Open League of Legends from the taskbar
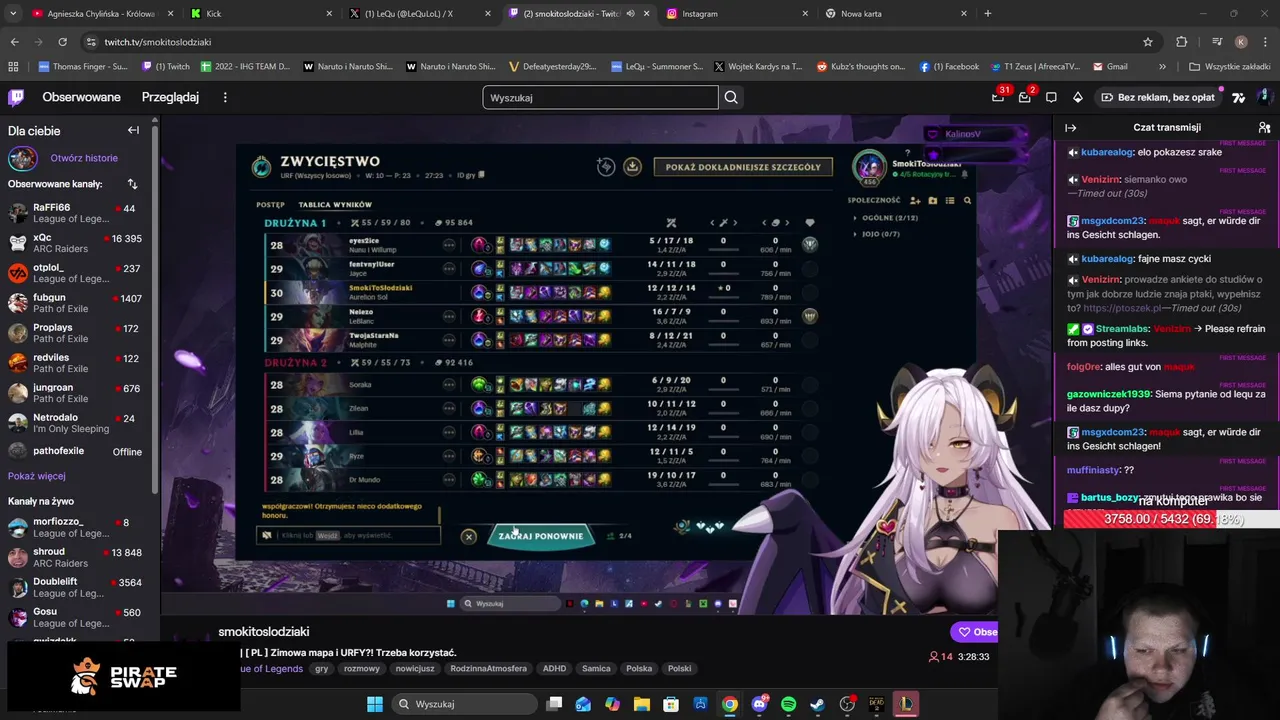 click(905, 704)
